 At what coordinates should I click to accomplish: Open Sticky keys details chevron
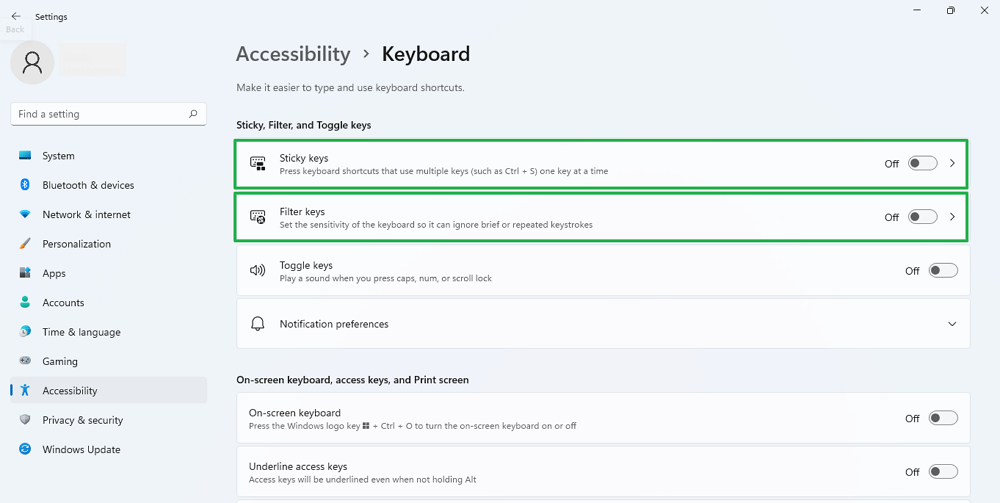click(952, 163)
